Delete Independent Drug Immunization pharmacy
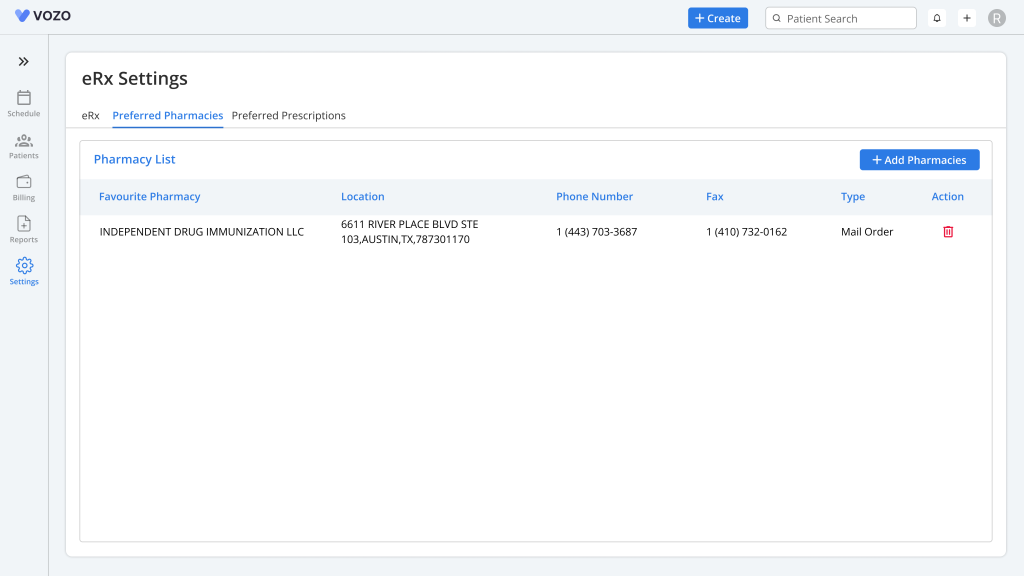The height and width of the screenshot is (576, 1024). pos(948,232)
